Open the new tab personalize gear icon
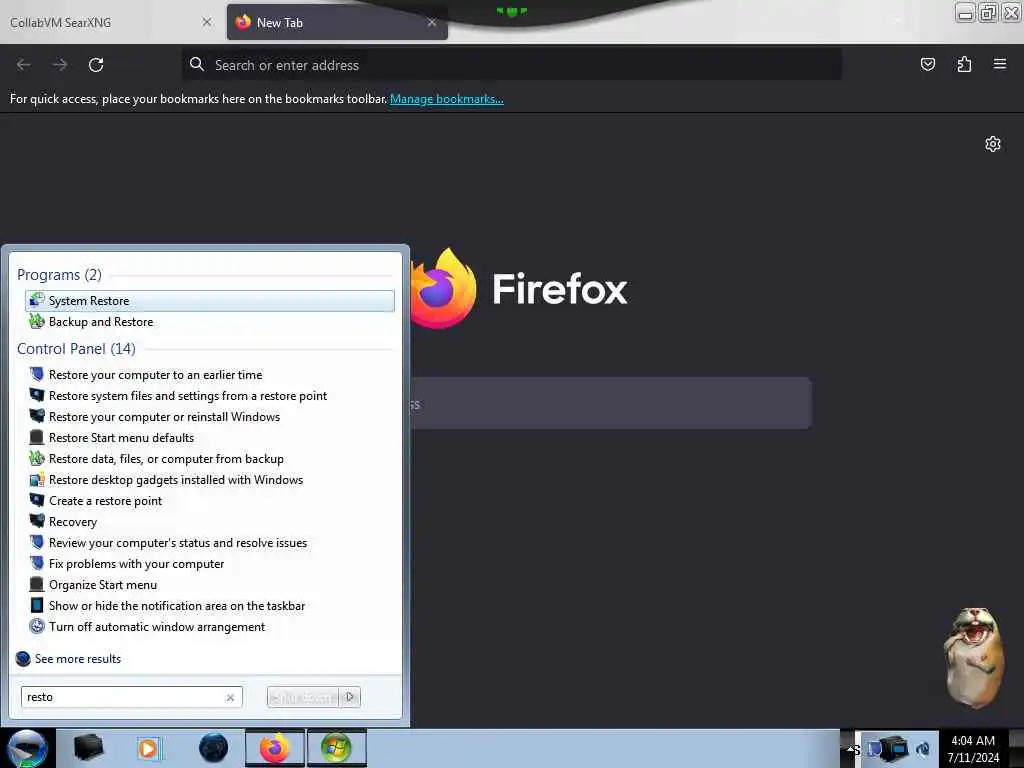1024x768 pixels. point(993,144)
